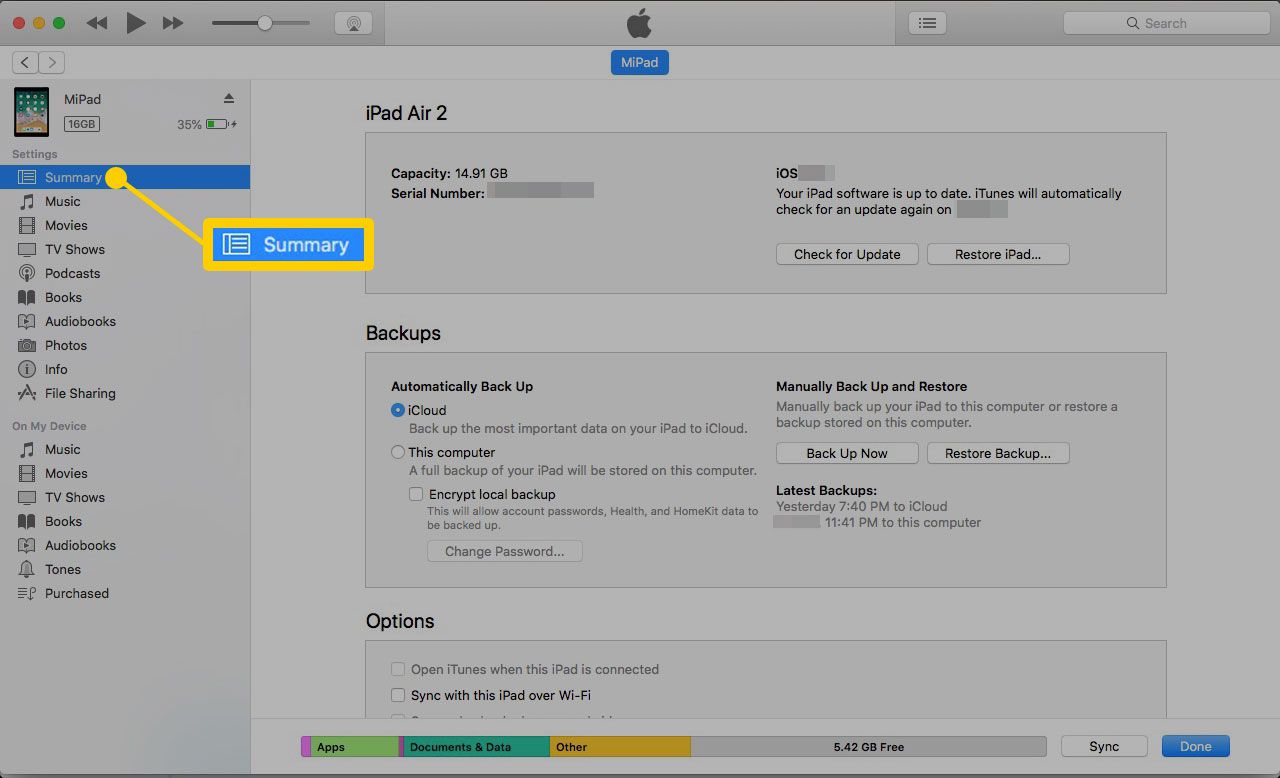Click the 16GB capacity badge
1280x778 pixels.
point(82,124)
